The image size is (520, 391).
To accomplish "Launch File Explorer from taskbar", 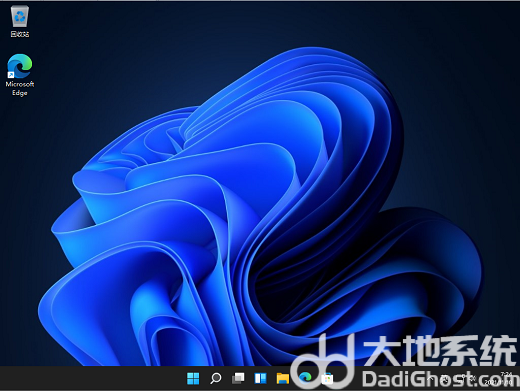I will (283, 378).
